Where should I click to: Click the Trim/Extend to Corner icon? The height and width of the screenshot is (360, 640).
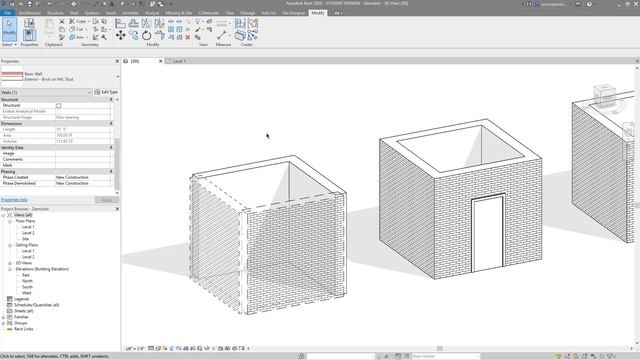click(160, 36)
